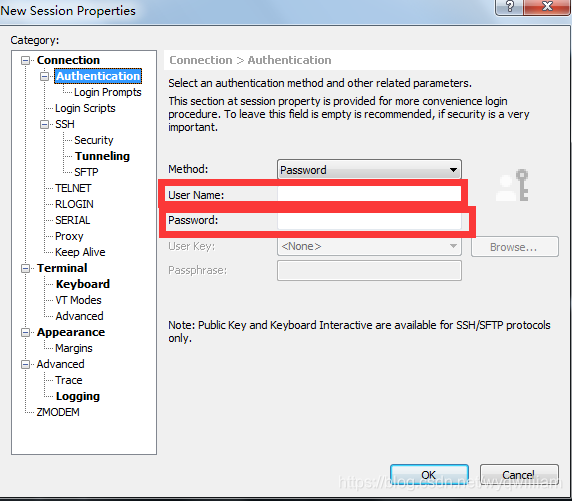Image resolution: width=572 pixels, height=501 pixels.
Task: Open Logging settings
Action: point(78,396)
